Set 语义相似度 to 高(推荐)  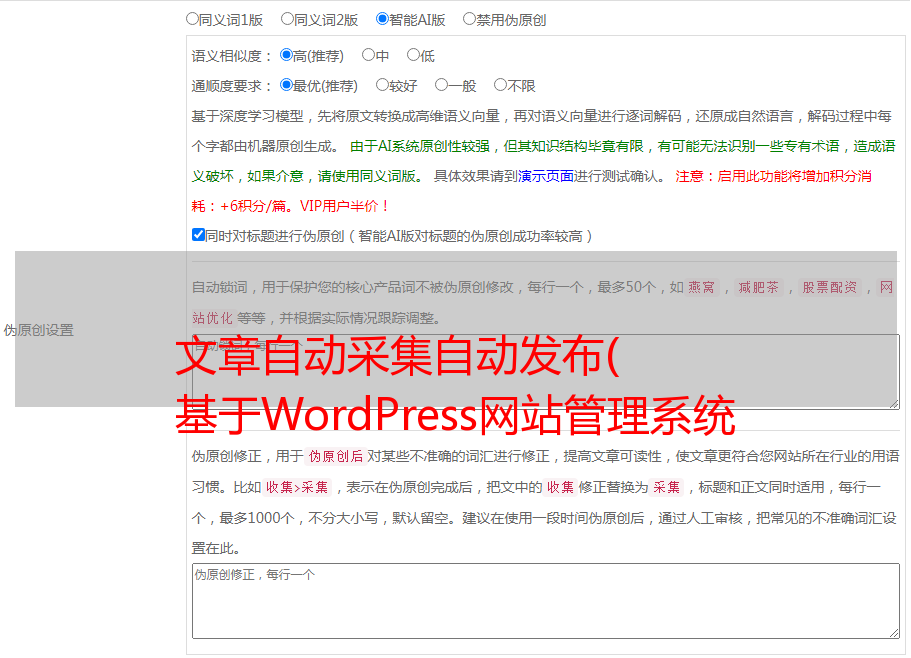tap(286, 55)
